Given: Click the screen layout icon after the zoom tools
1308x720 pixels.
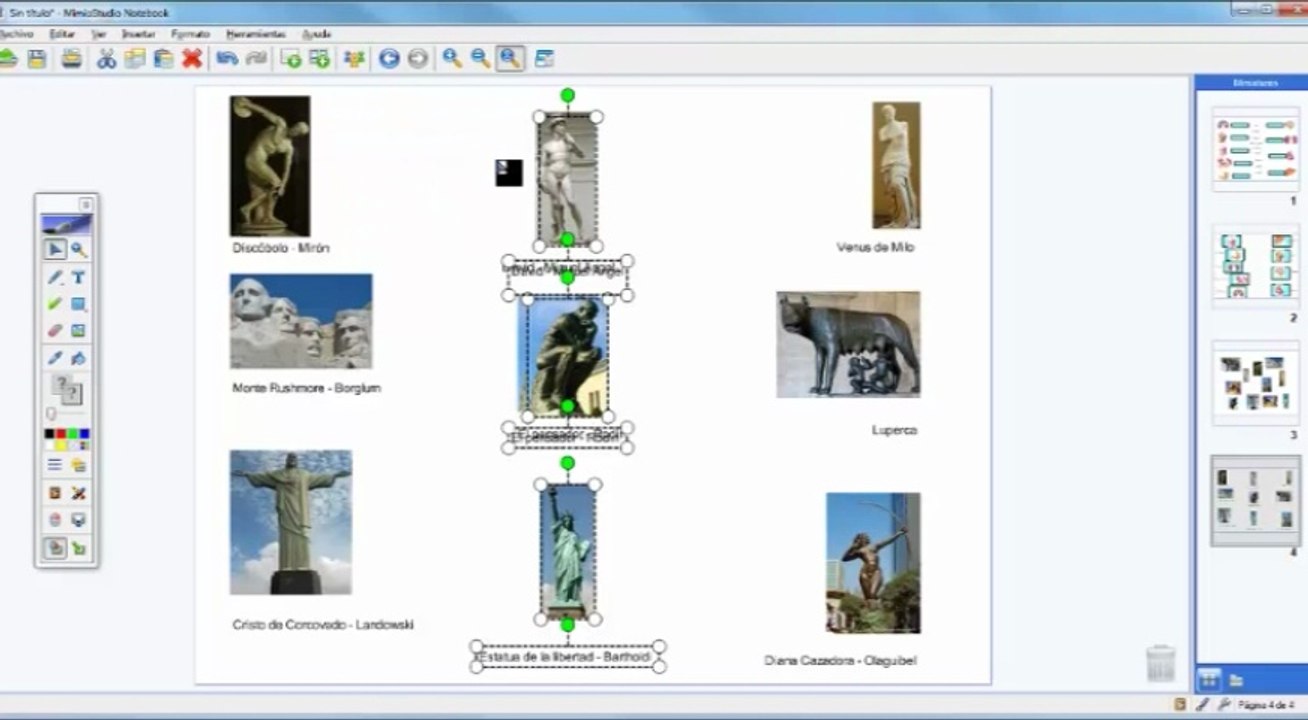Looking at the screenshot, I should click(544, 59).
